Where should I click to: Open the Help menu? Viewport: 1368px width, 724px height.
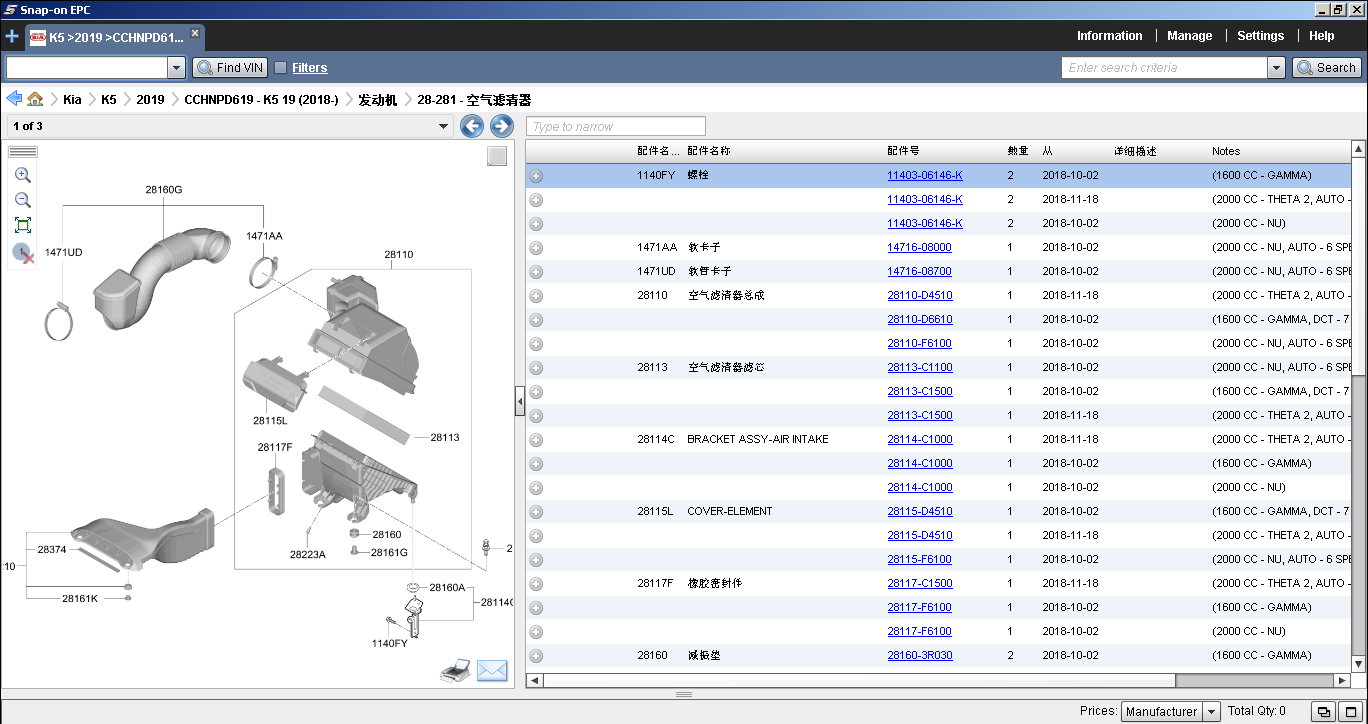coord(1322,36)
